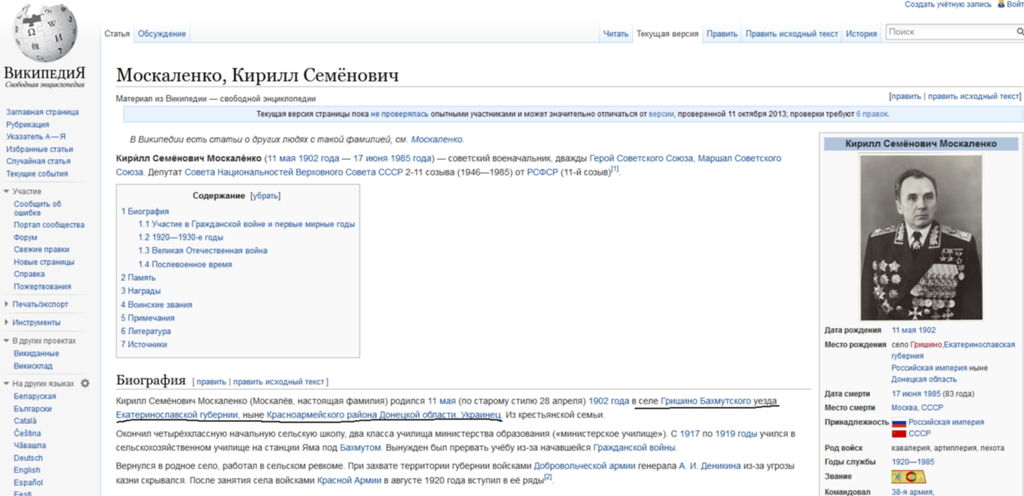Click the Marshal rank insignia image

tap(908, 477)
